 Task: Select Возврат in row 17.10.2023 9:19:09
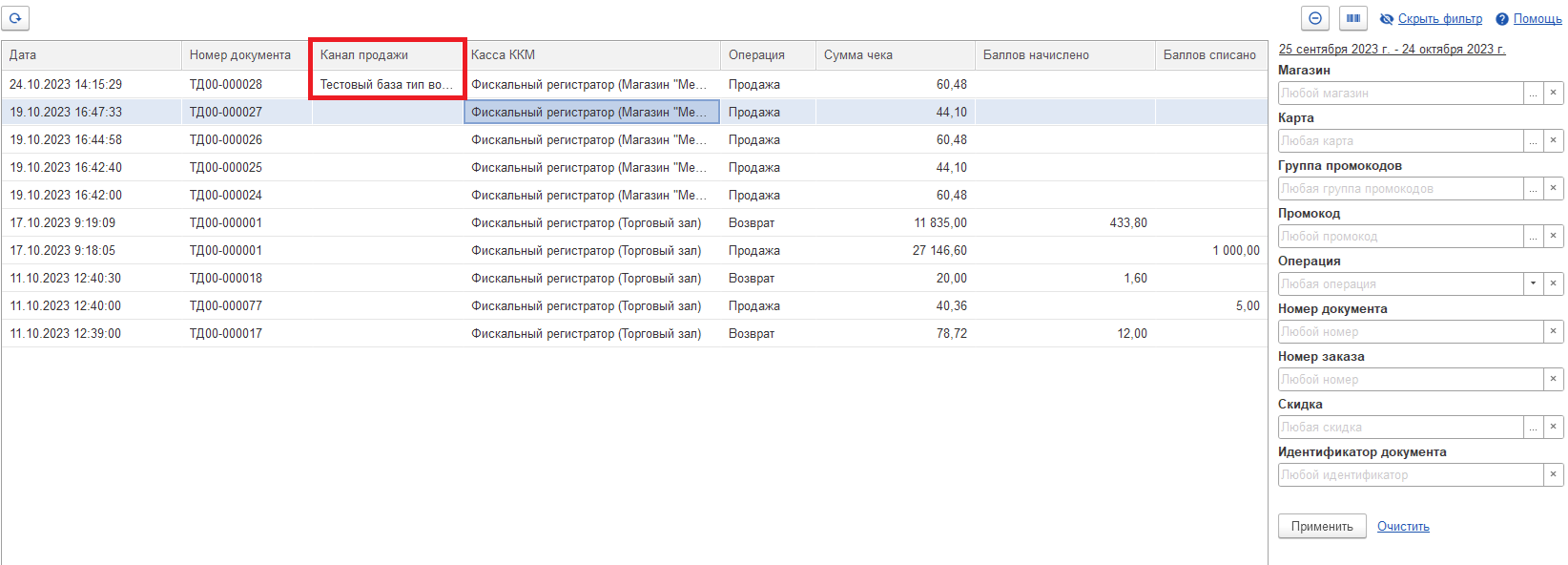(x=768, y=222)
